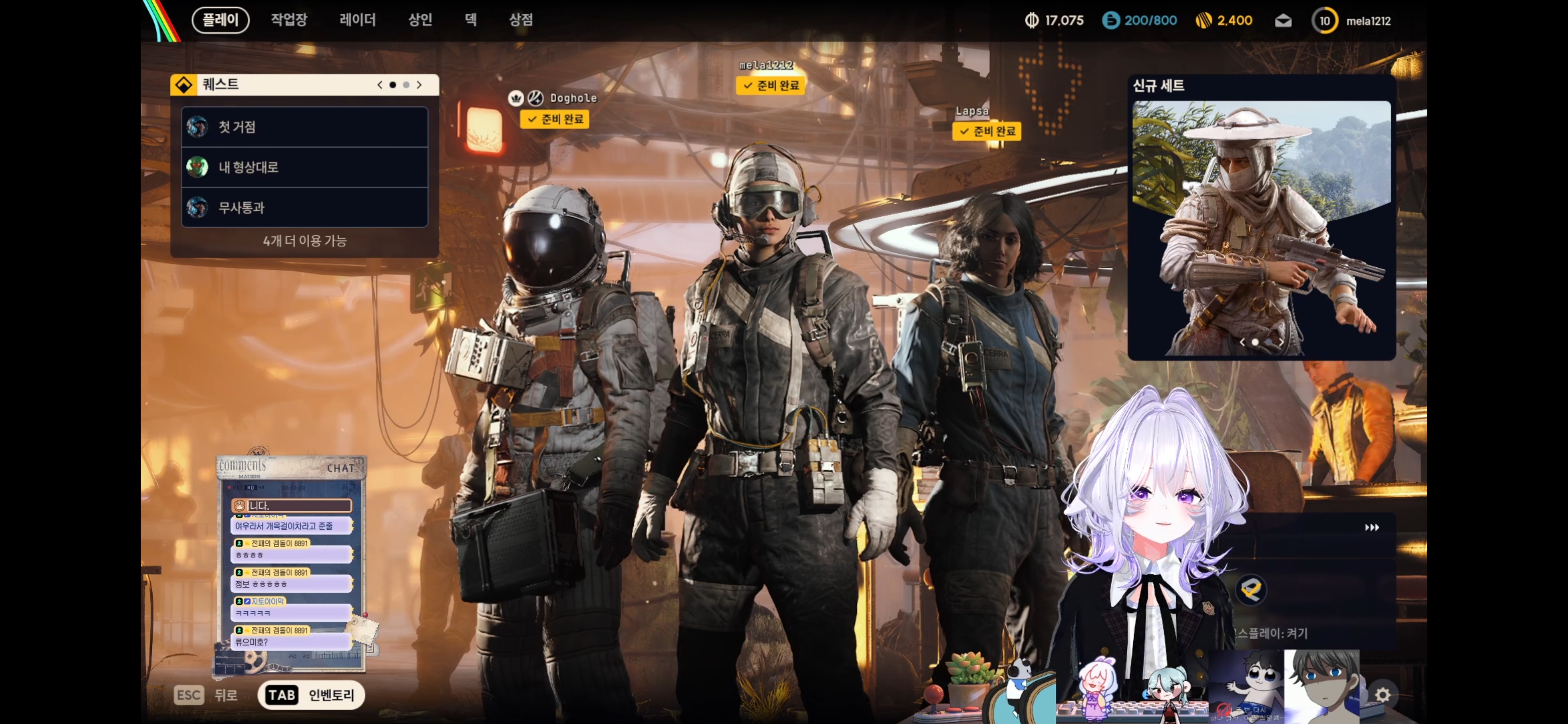Click the mela1212 name above the center character
The width and height of the screenshot is (1568, 724).
tap(766, 65)
